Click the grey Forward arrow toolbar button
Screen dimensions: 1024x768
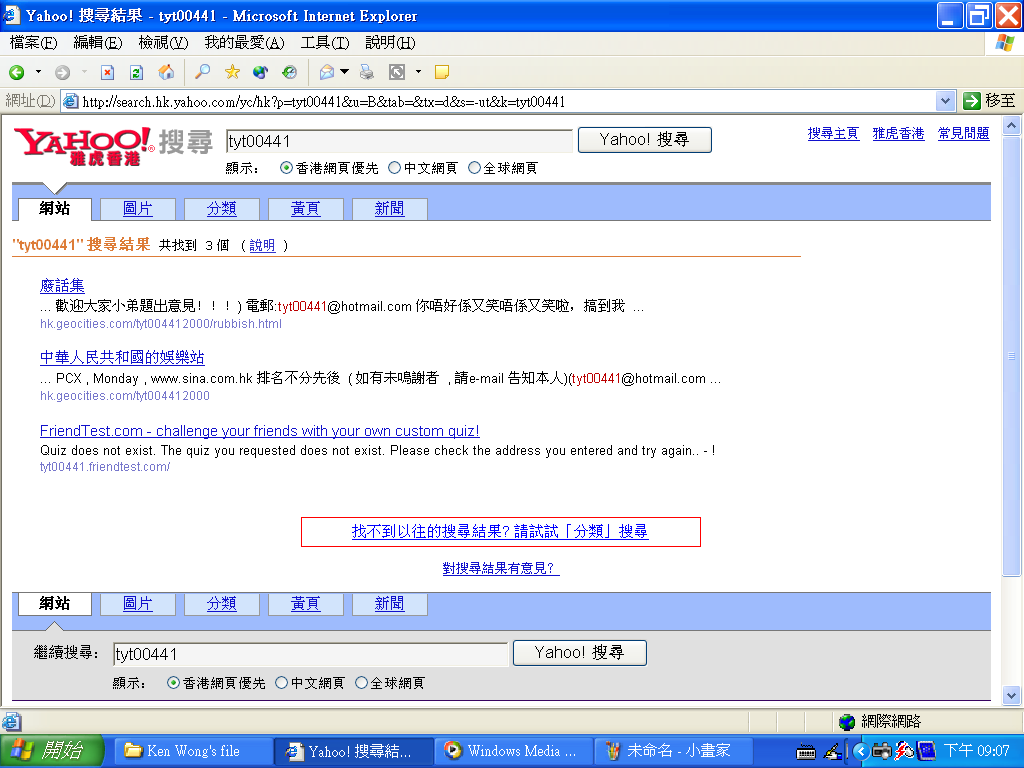pos(63,72)
